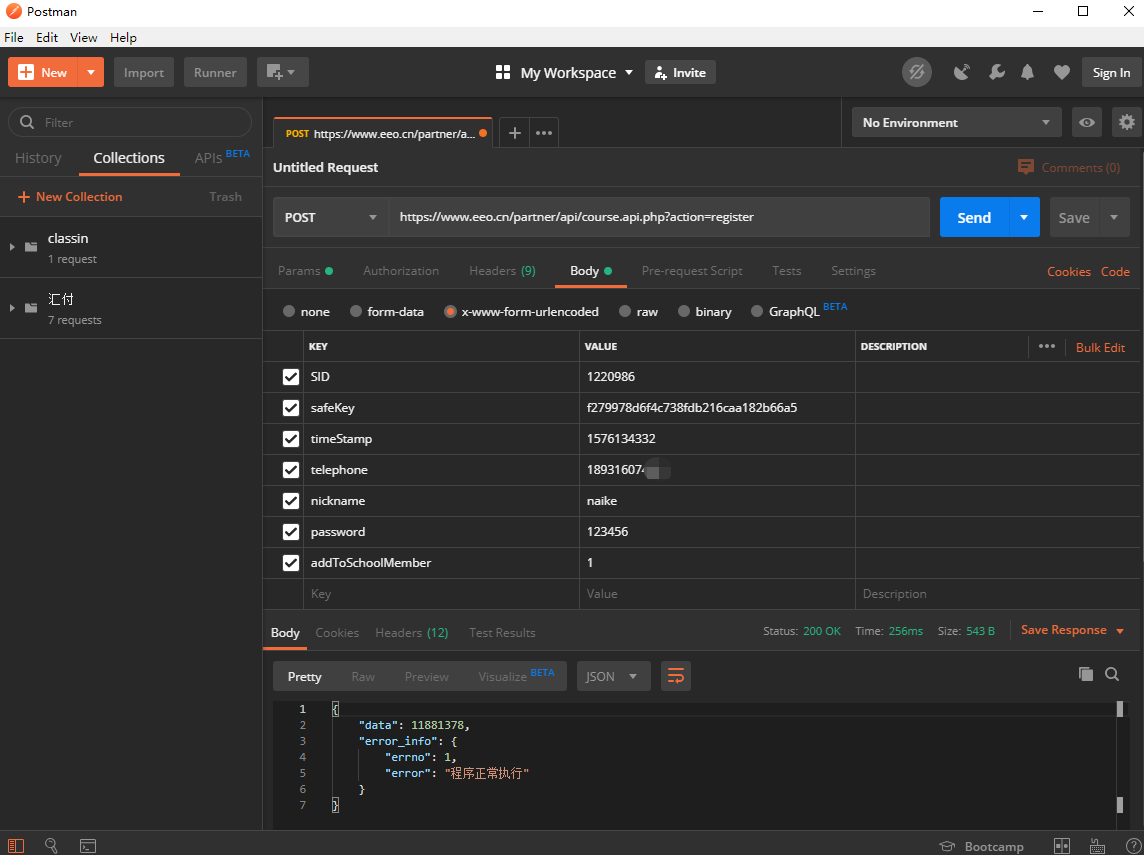Image resolution: width=1144 pixels, height=855 pixels.
Task: Switch to the Headers (9) request tab
Action: tap(502, 271)
